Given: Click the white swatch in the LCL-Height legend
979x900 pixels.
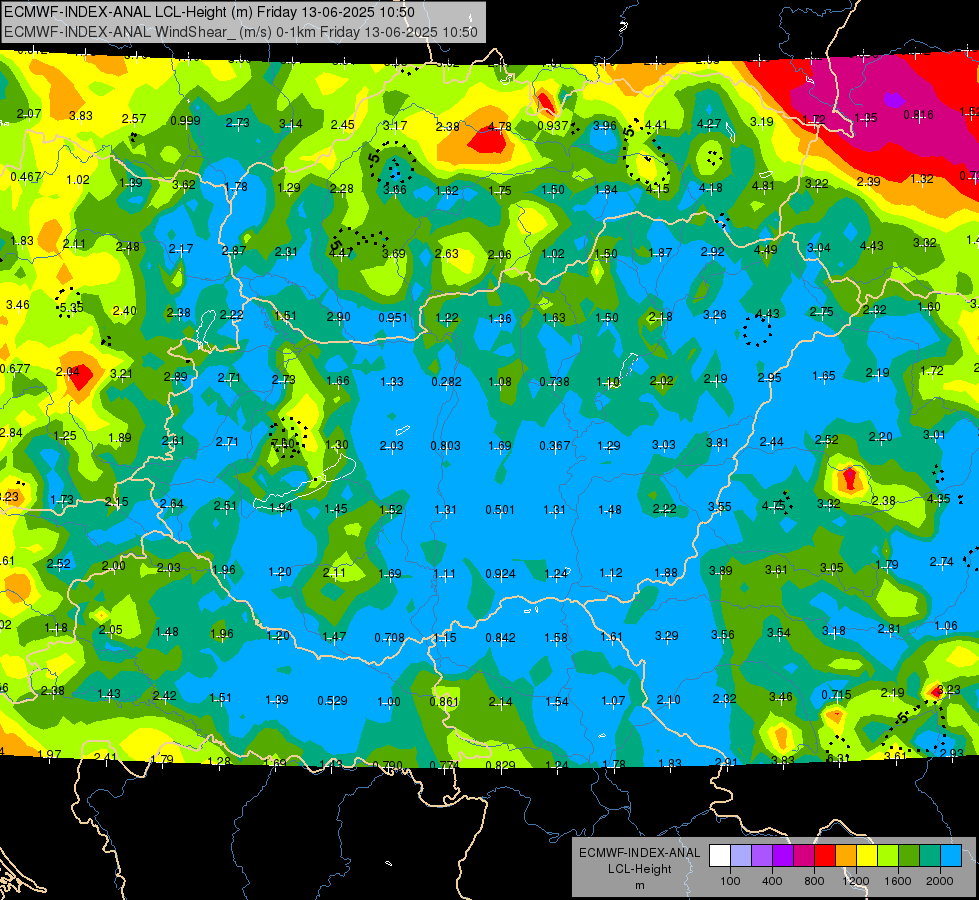Looking at the screenshot, I should [720, 856].
